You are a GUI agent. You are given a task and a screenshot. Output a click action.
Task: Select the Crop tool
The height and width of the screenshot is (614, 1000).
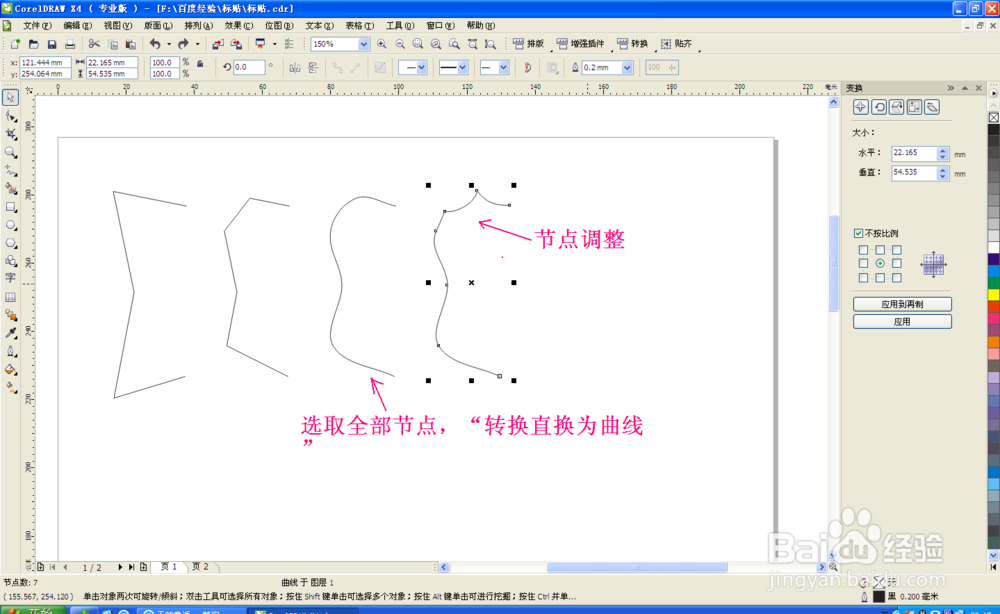pyautogui.click(x=11, y=134)
